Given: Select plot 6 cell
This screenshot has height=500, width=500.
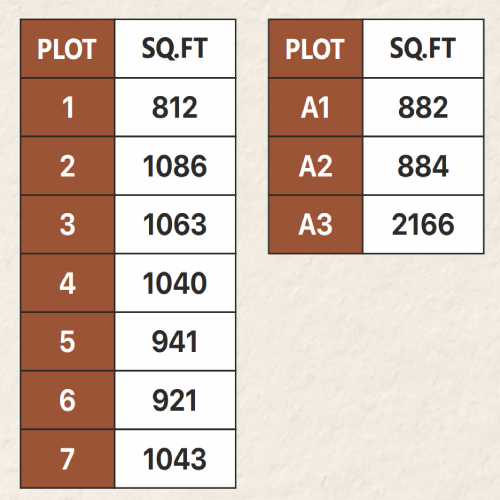Looking at the screenshot, I should point(68,400).
